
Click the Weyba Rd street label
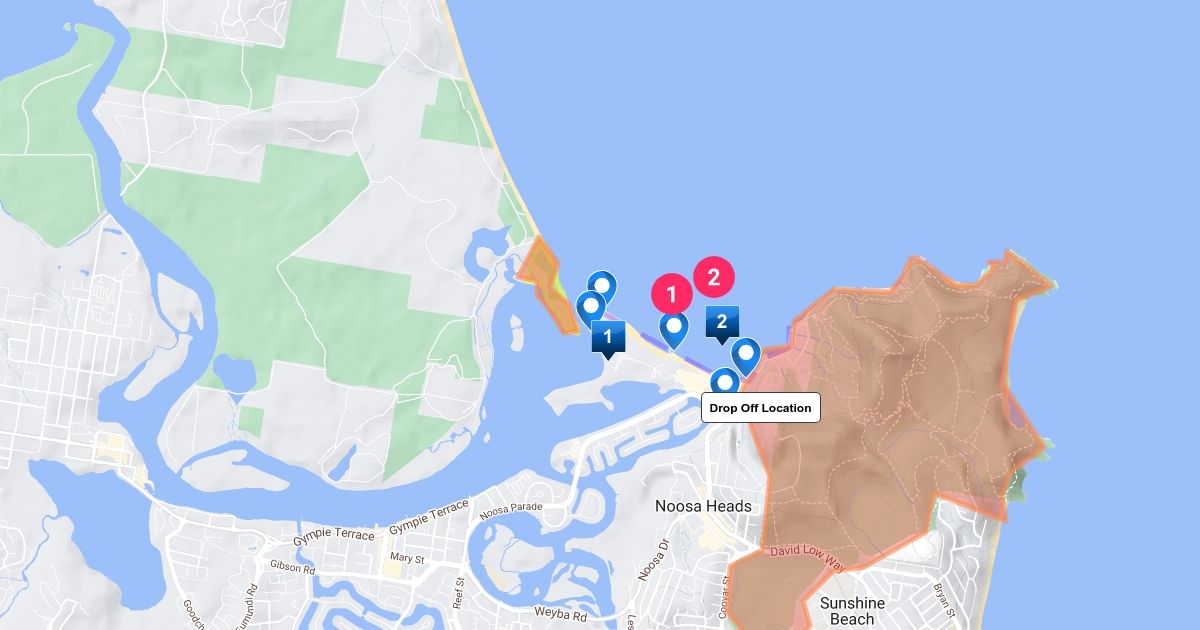pos(558,610)
